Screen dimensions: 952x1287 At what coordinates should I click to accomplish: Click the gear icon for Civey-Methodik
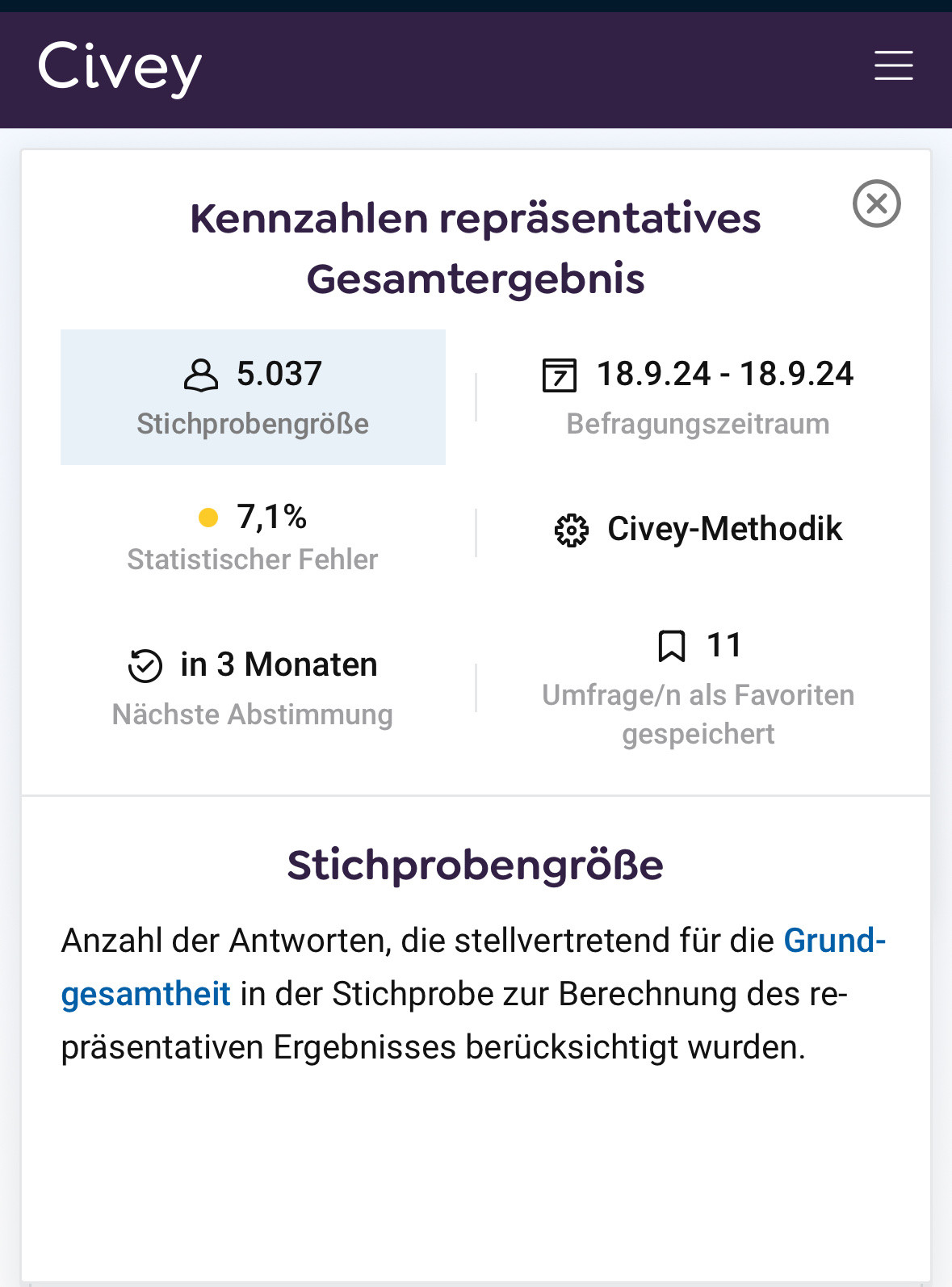pyautogui.click(x=571, y=530)
